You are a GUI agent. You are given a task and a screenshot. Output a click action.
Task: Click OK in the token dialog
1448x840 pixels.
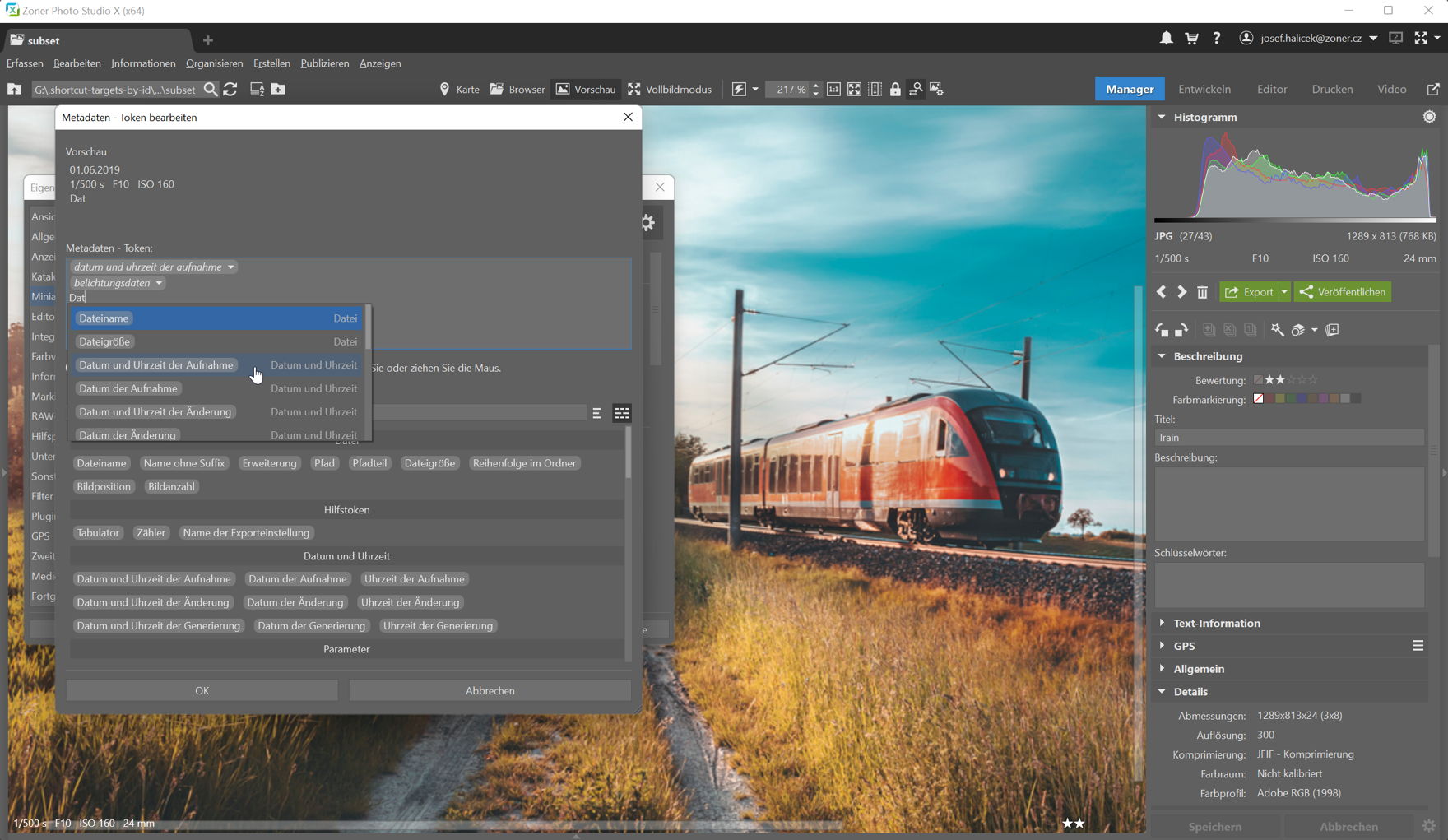point(202,690)
